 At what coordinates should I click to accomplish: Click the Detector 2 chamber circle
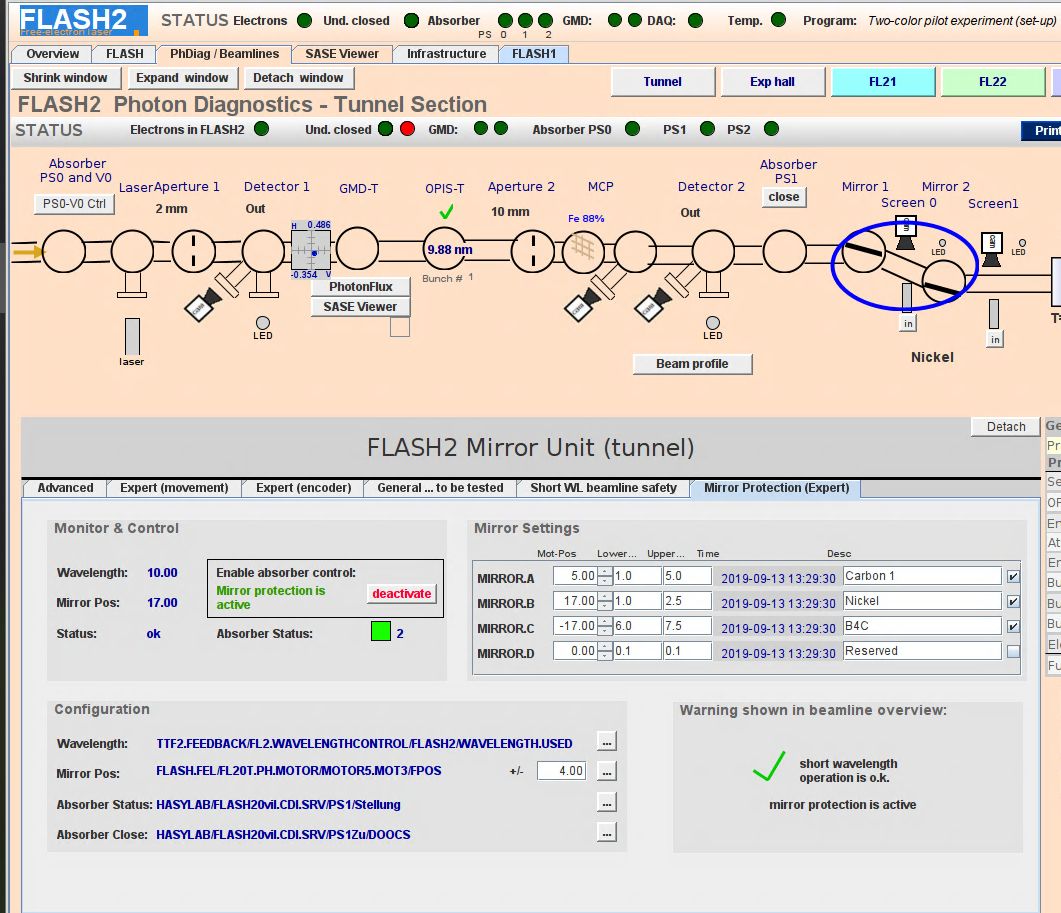713,252
